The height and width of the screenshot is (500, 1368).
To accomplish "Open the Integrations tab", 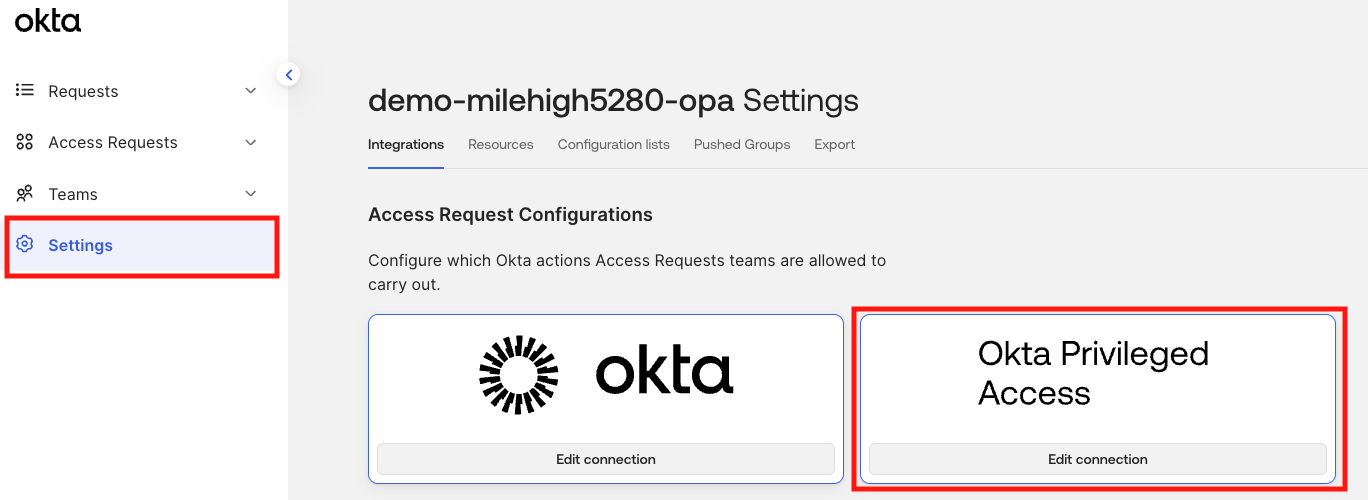I will pyautogui.click(x=406, y=145).
